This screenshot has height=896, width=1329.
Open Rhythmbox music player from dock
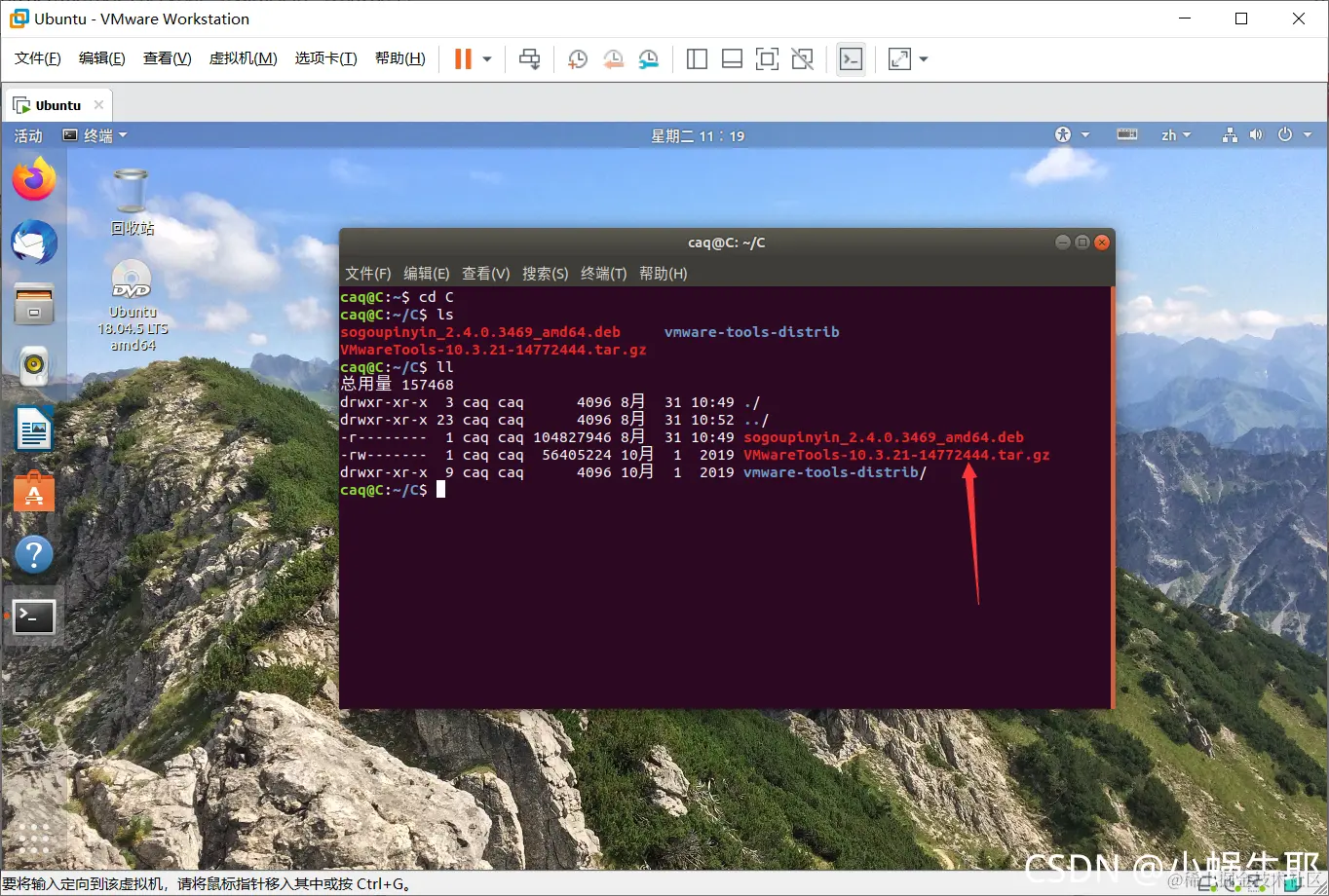click(x=34, y=366)
